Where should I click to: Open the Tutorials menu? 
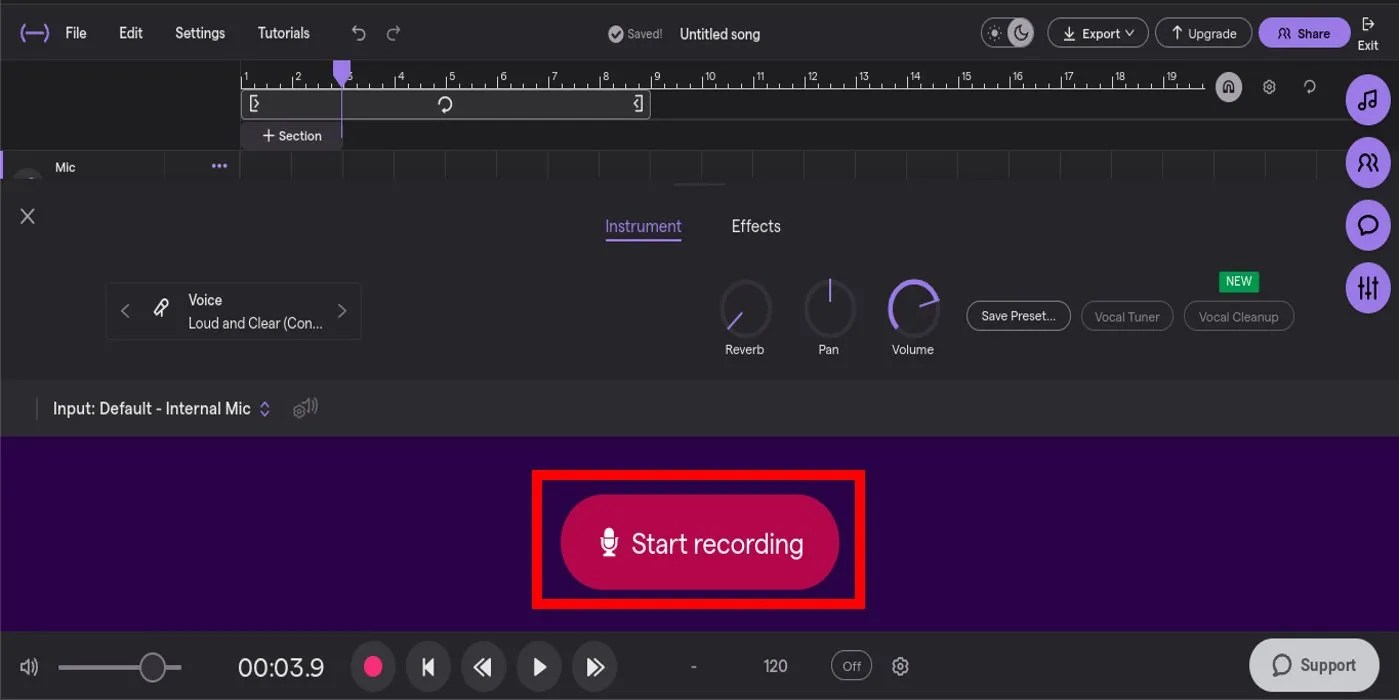[283, 32]
